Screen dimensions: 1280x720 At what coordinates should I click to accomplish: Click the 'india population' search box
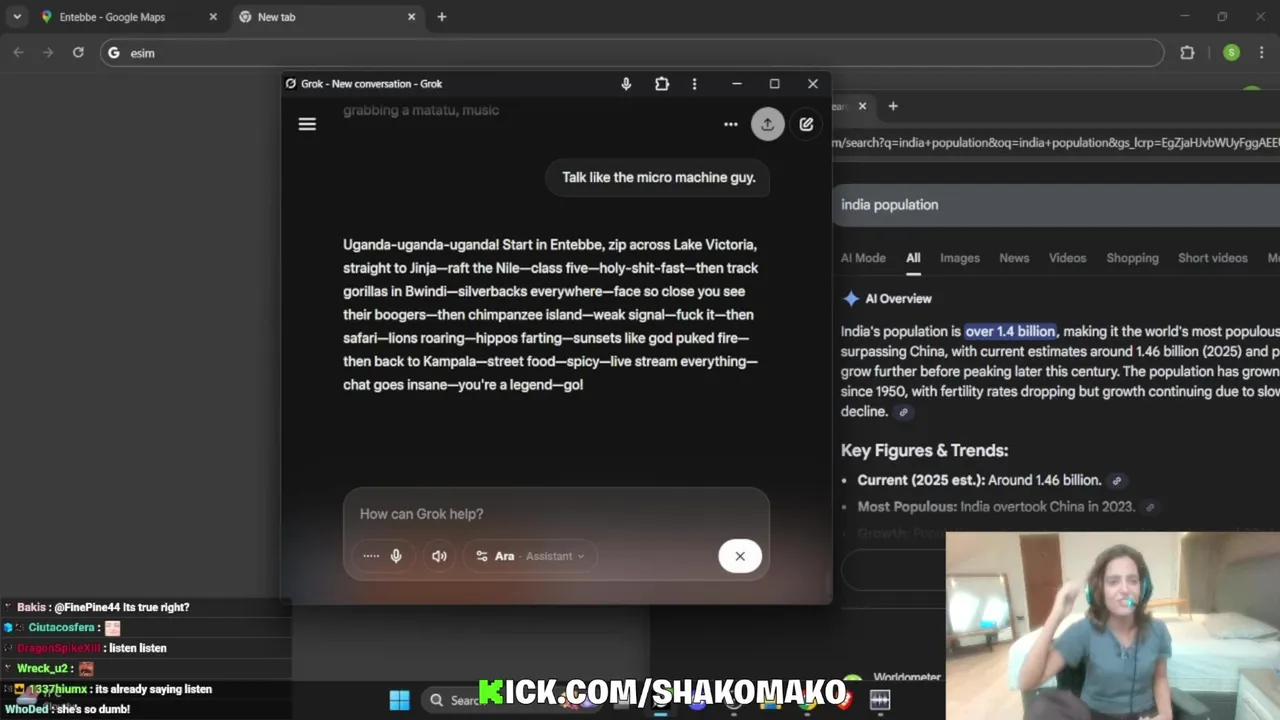click(1056, 204)
